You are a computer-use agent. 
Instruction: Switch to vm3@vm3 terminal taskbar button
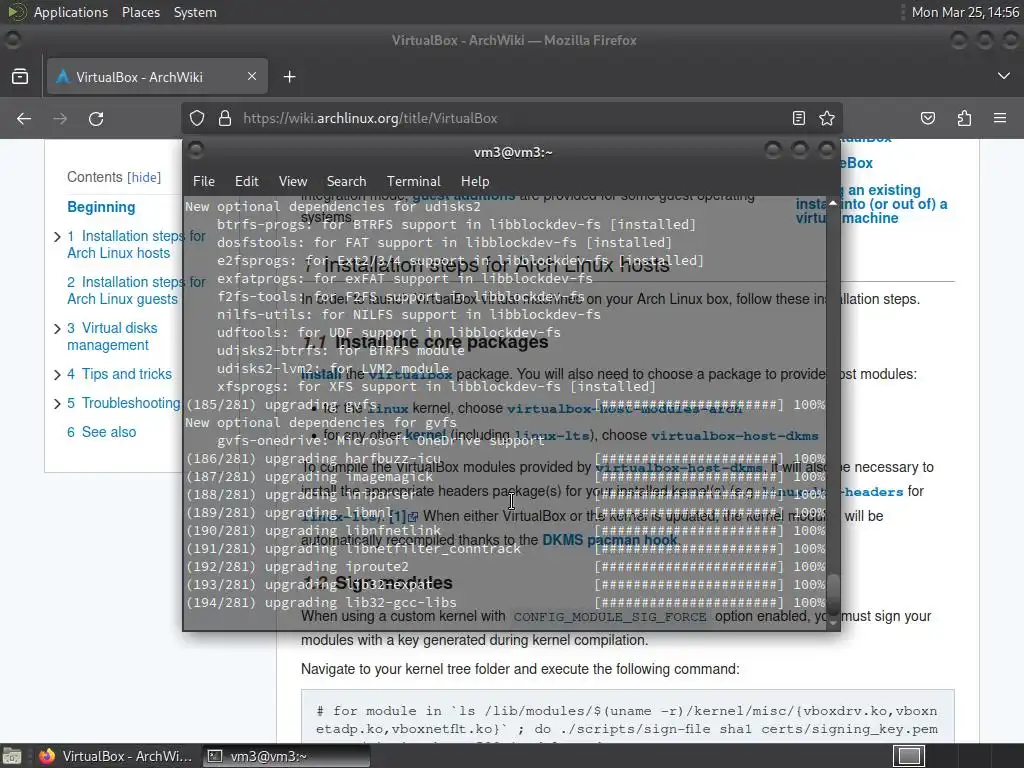coord(286,756)
